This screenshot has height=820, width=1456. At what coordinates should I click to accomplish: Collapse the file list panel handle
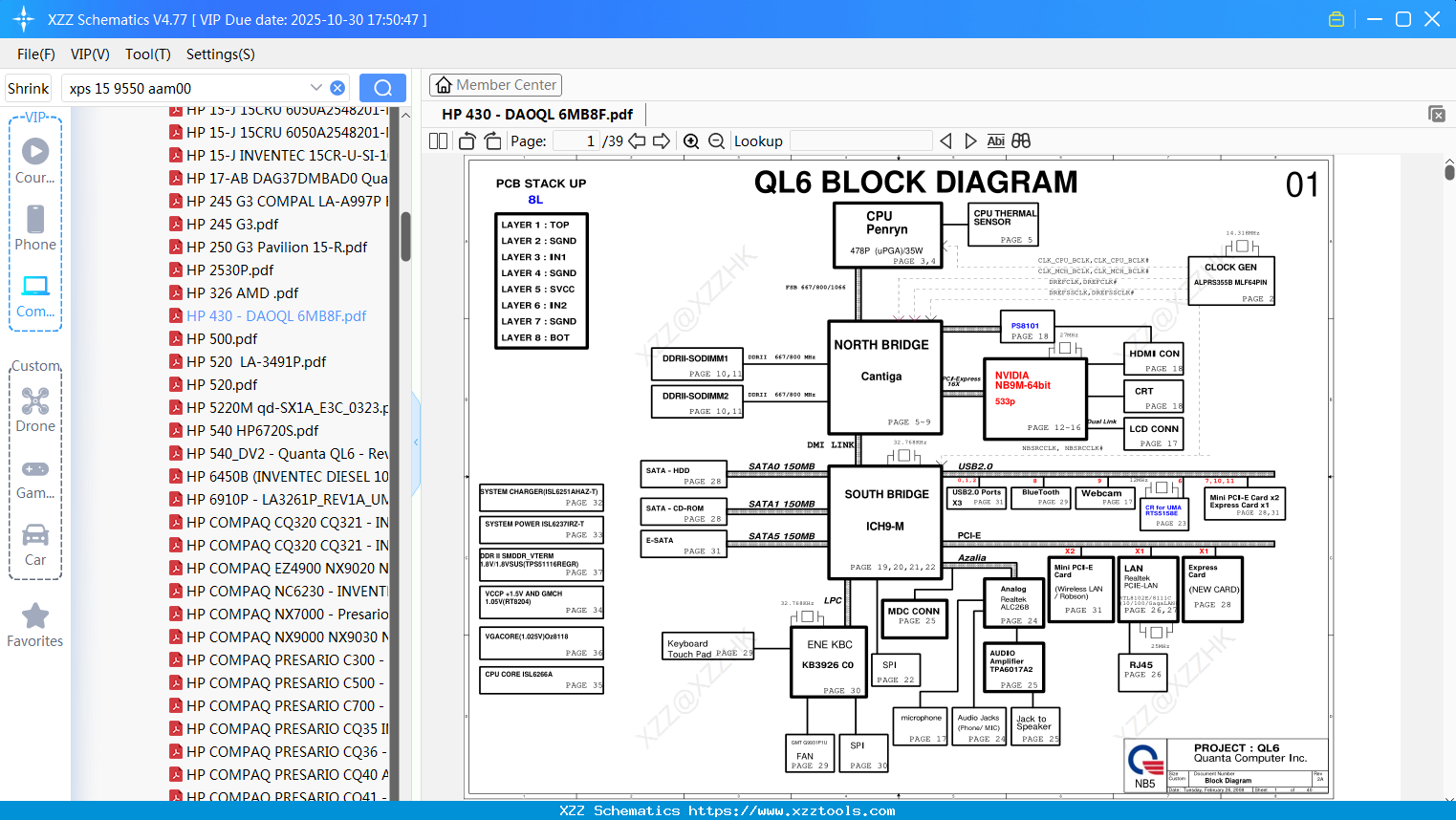tap(416, 442)
